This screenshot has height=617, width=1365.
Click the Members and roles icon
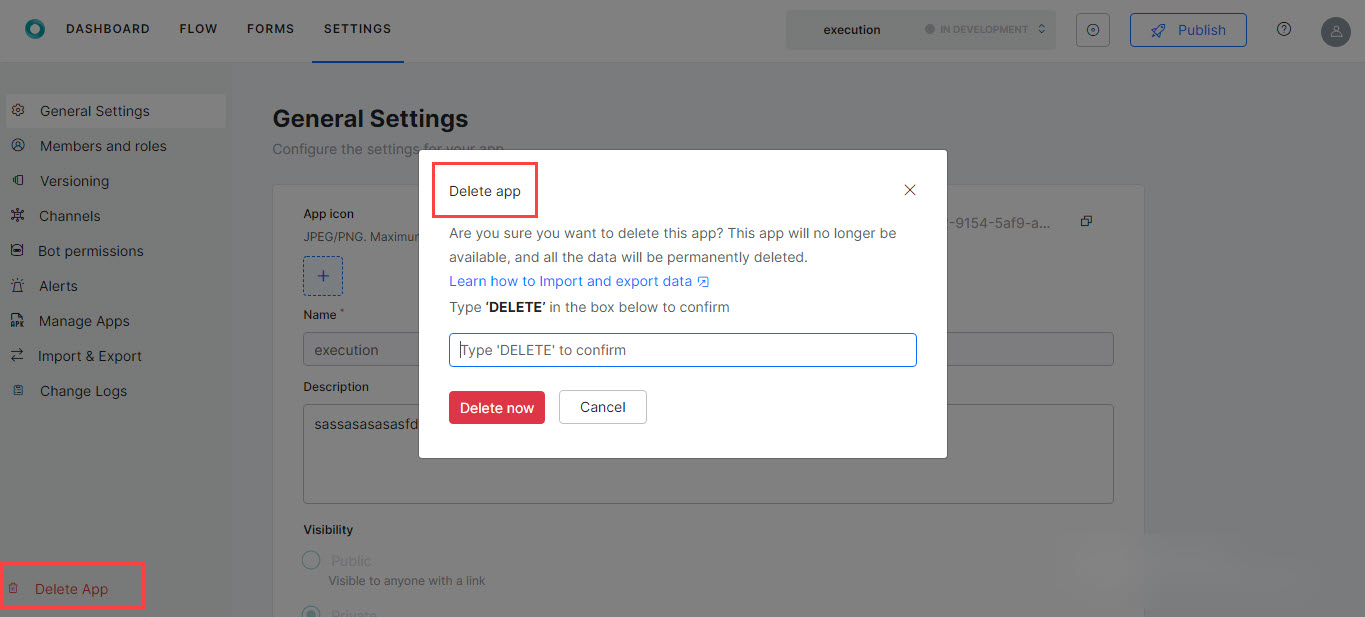[x=18, y=145]
